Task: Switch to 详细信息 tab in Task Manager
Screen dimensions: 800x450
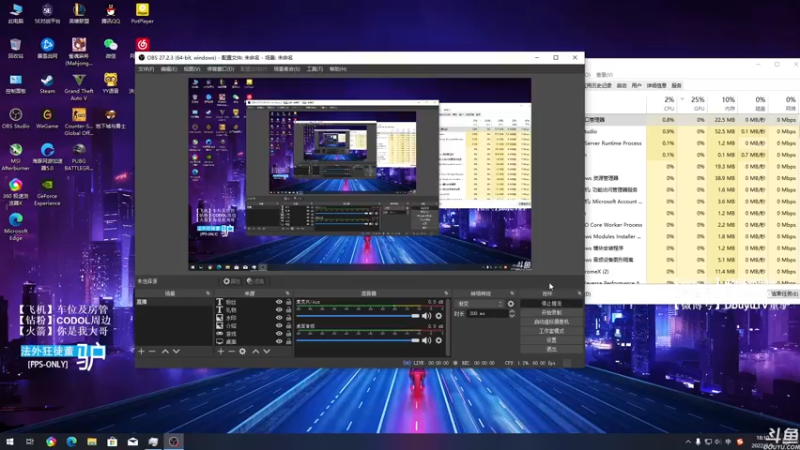Action: coord(657,86)
